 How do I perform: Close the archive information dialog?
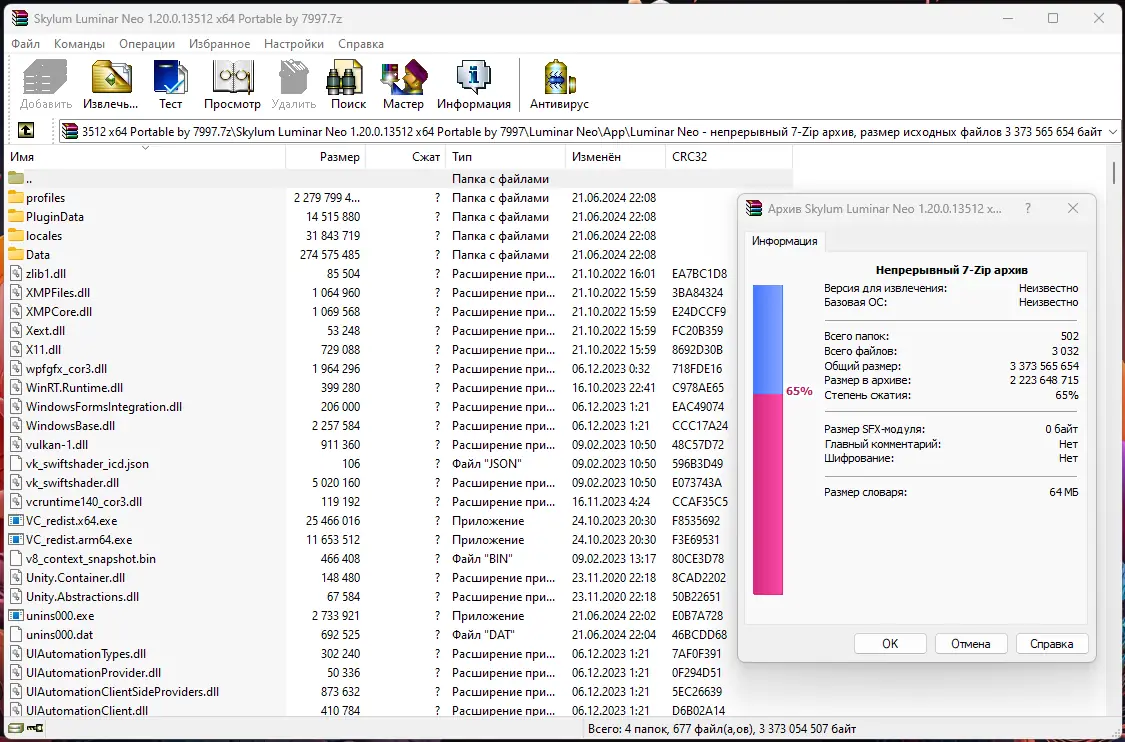click(1073, 208)
